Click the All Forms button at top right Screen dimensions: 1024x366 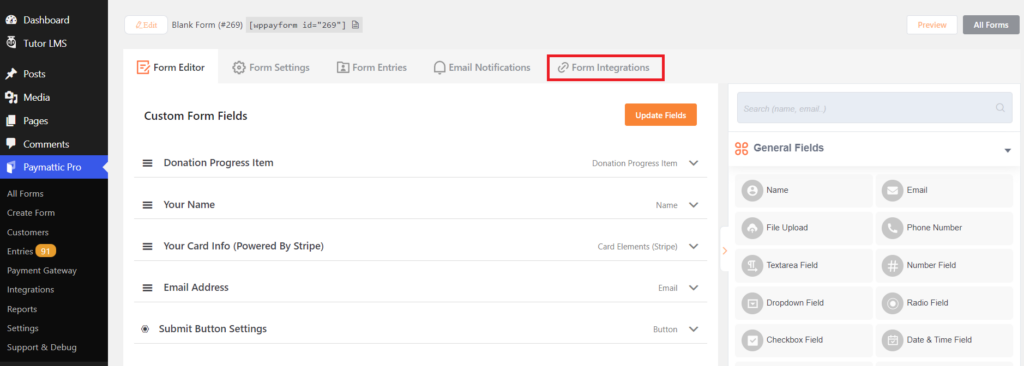pyautogui.click(x=991, y=25)
